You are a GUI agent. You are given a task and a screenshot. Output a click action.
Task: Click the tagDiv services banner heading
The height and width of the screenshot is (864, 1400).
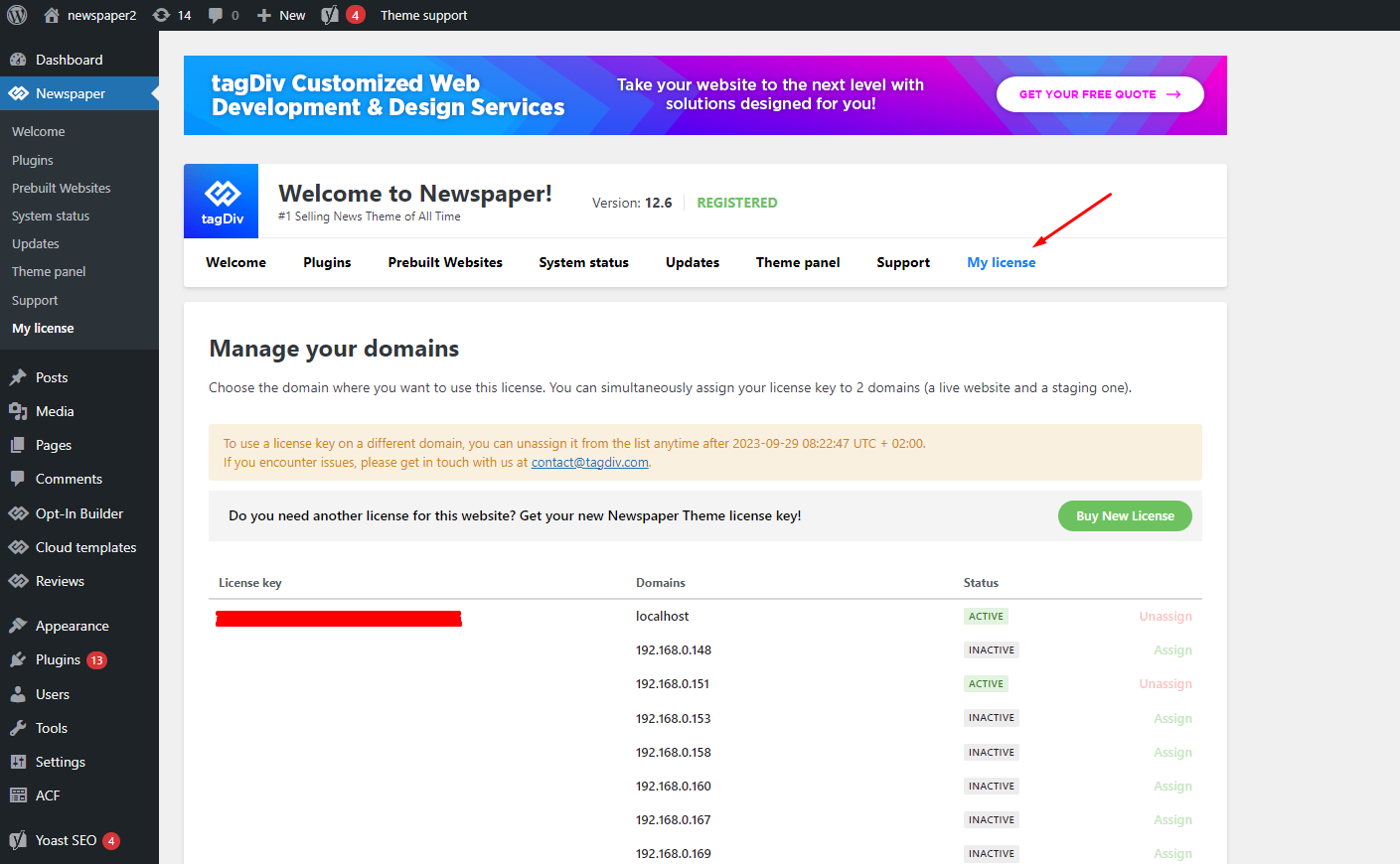click(x=388, y=95)
